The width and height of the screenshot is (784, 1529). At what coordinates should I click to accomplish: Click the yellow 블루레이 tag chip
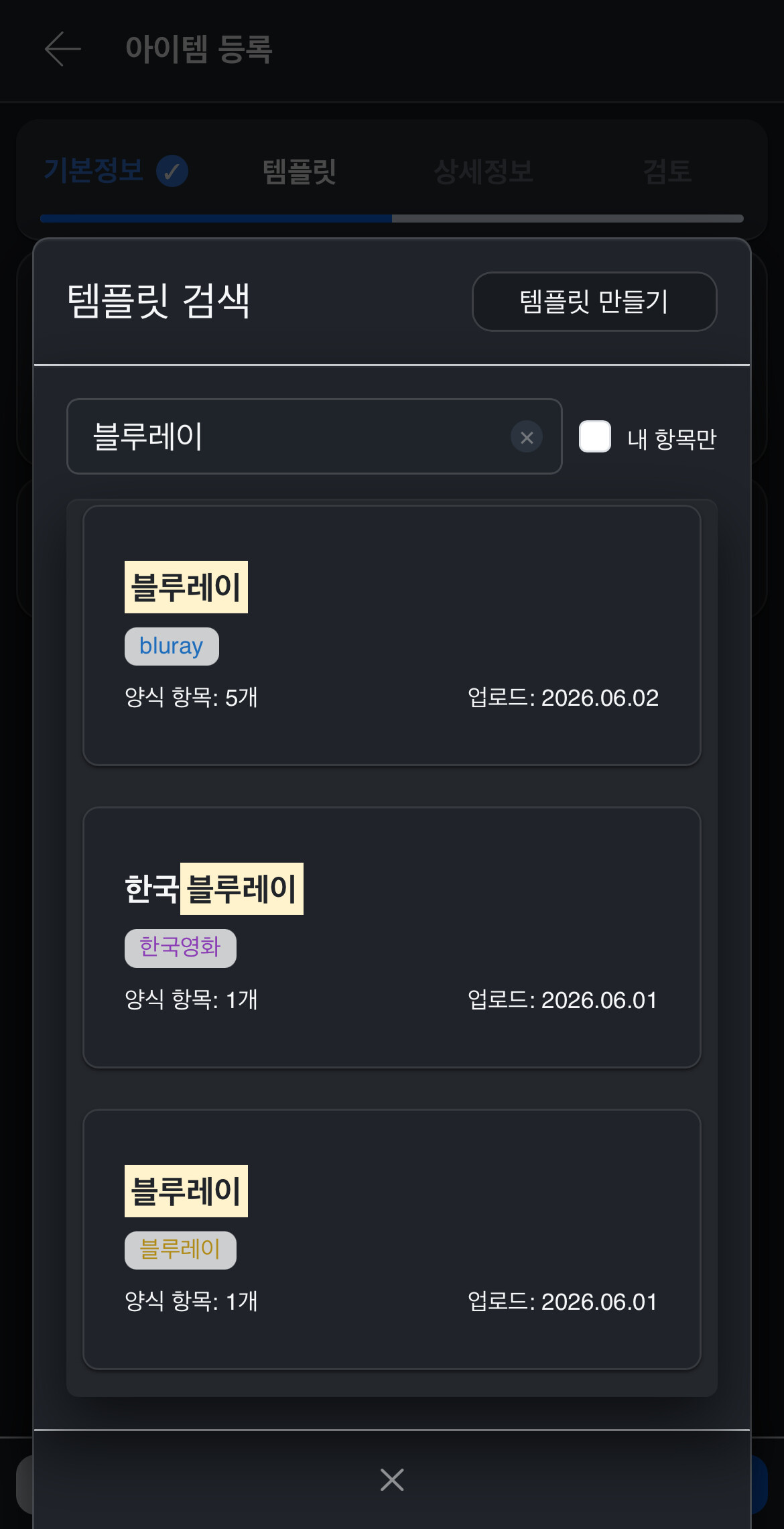180,1250
